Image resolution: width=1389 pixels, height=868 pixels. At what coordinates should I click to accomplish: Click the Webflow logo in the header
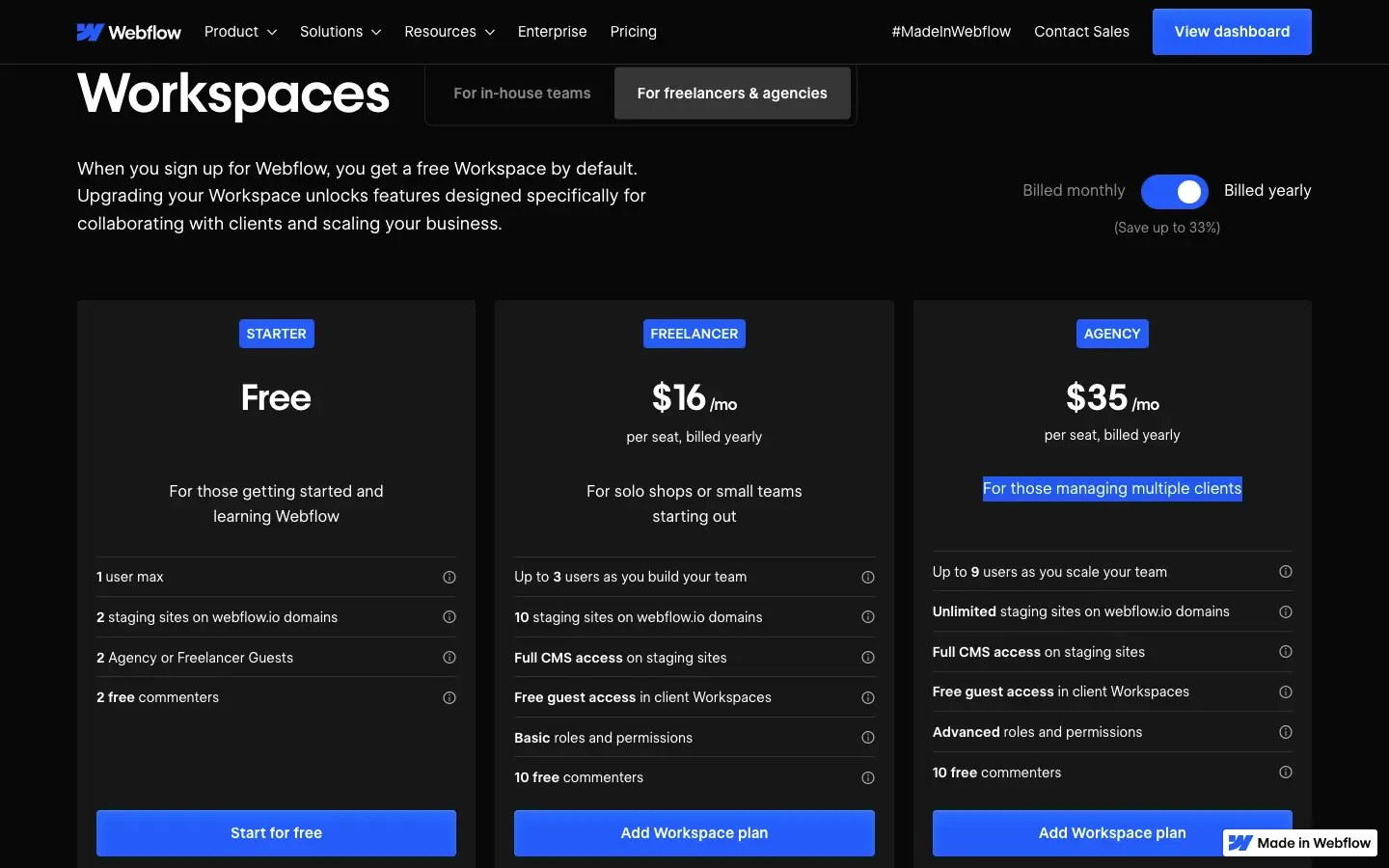(128, 32)
